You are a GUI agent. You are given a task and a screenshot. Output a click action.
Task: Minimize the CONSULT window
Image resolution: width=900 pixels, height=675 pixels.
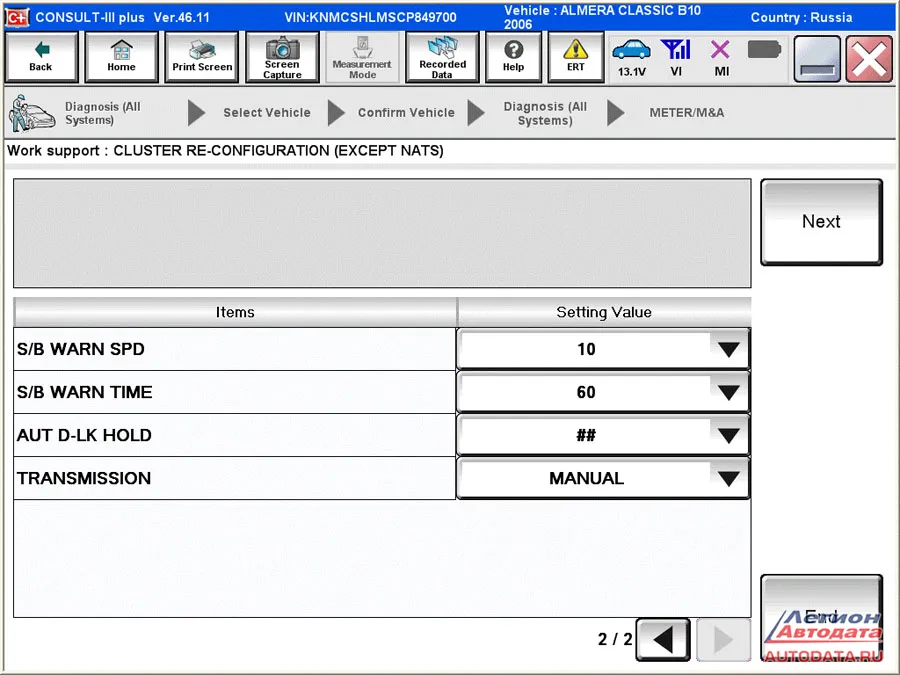[x=817, y=59]
